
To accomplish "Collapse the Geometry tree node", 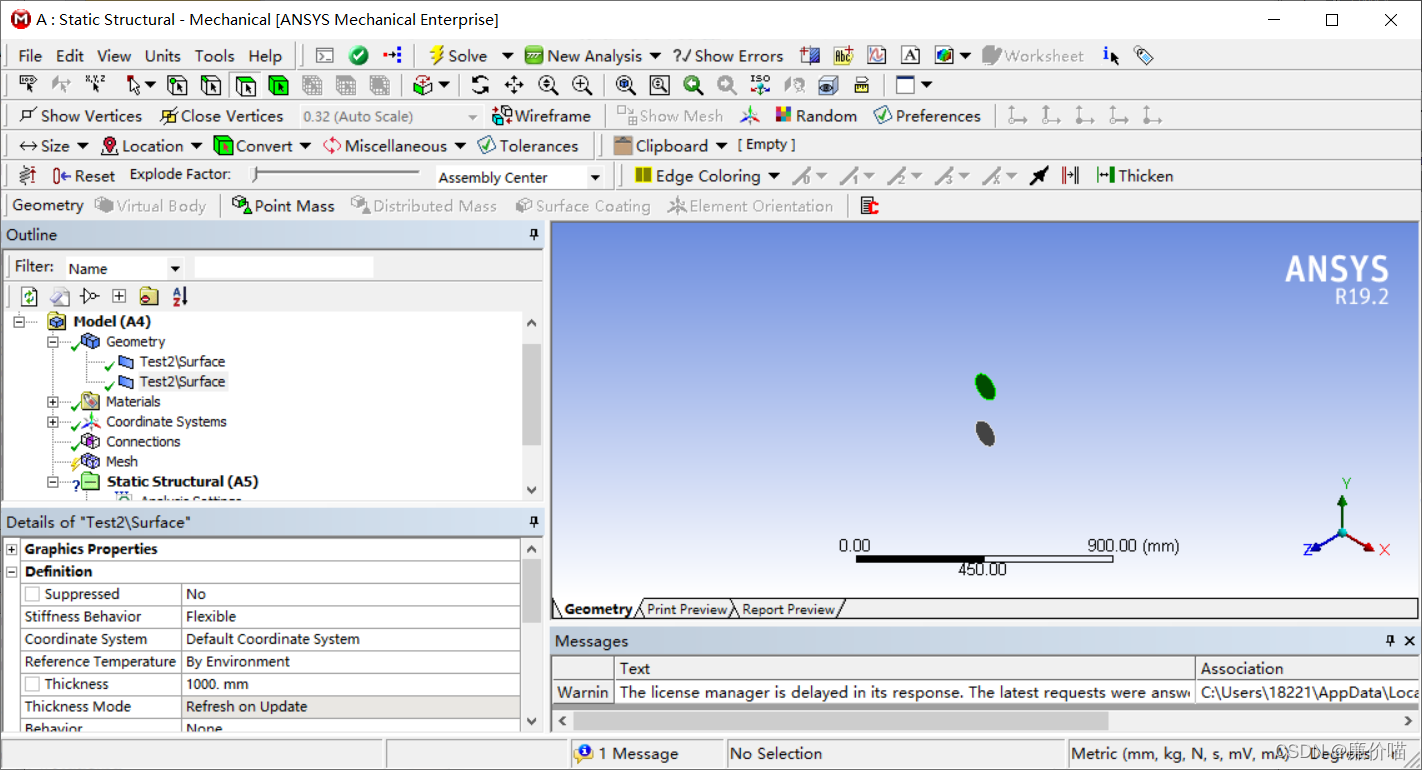I will [x=53, y=342].
